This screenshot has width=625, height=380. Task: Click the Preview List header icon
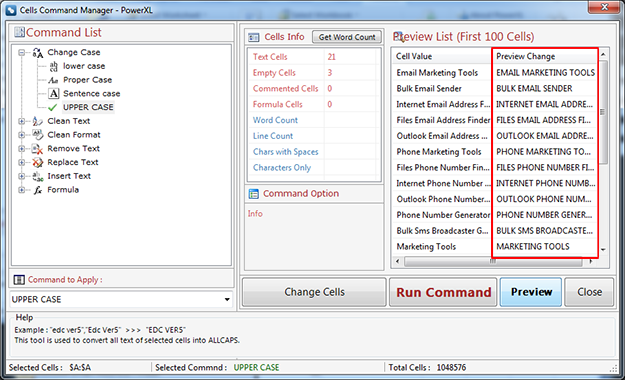click(398, 37)
